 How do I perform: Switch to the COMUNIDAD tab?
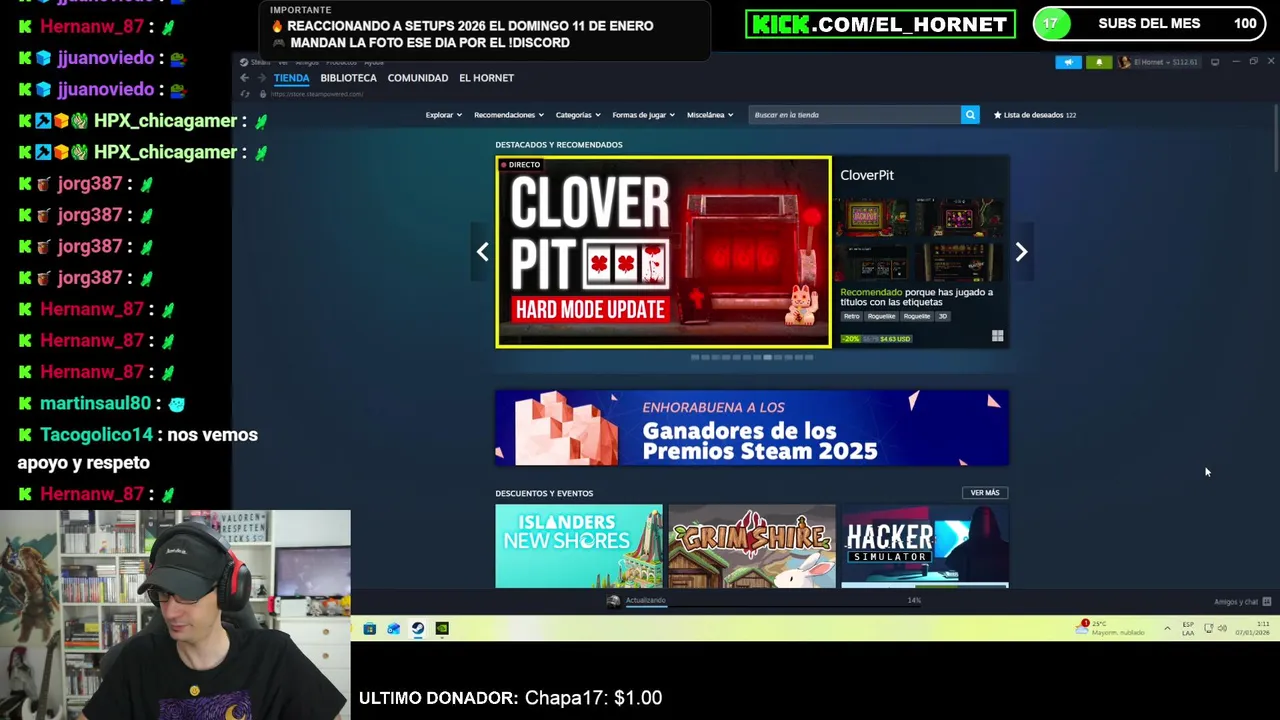418,78
